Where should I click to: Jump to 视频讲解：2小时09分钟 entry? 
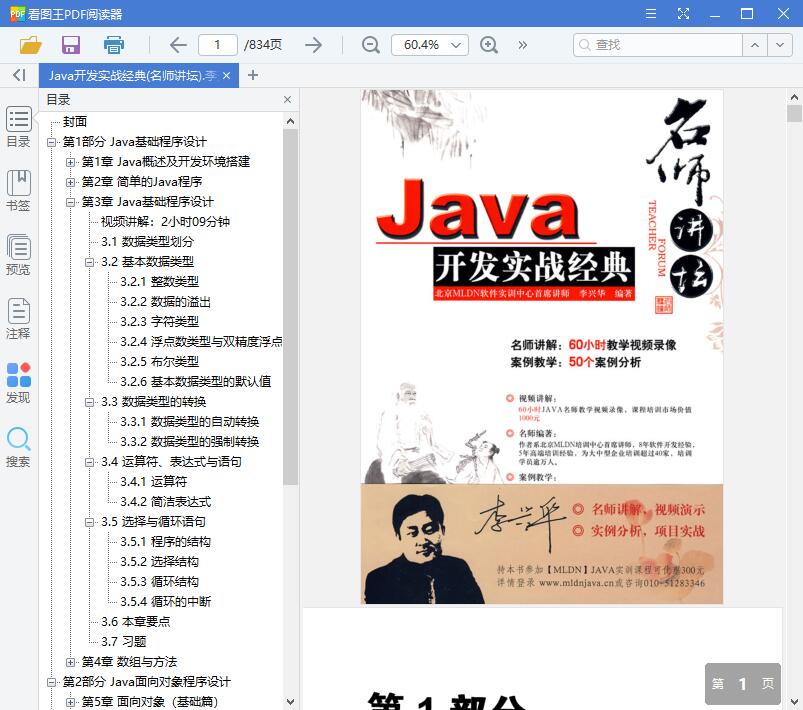click(x=165, y=222)
